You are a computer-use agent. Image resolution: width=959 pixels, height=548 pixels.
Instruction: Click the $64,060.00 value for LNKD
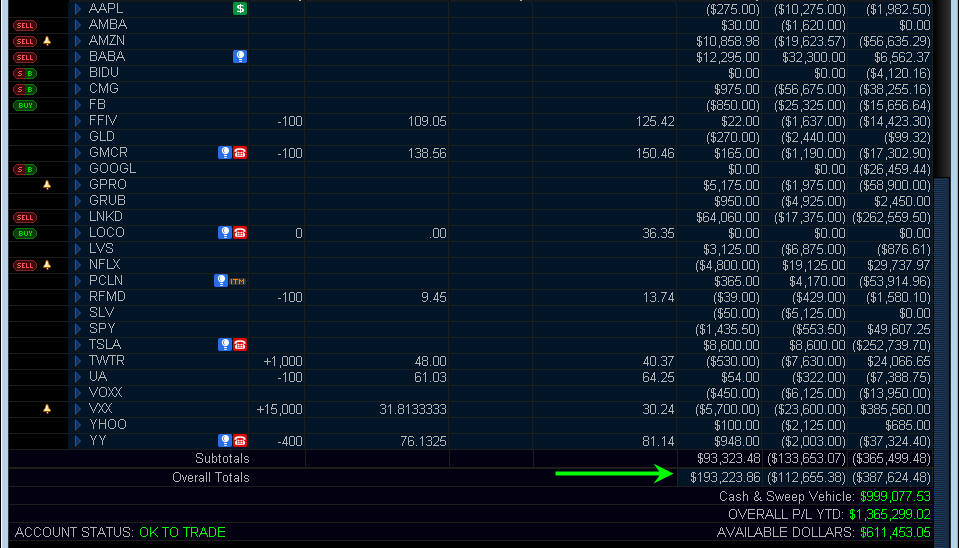(x=728, y=217)
